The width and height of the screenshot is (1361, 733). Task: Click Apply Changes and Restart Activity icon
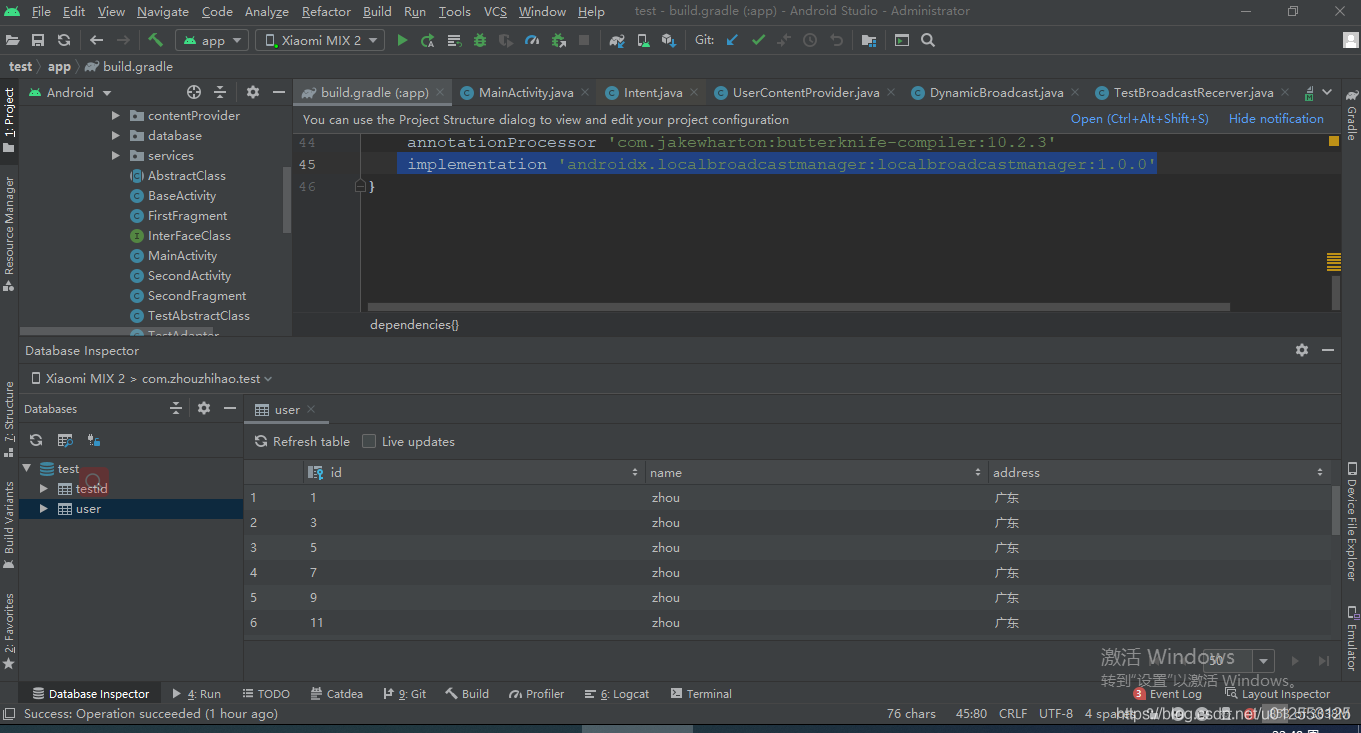coord(428,40)
